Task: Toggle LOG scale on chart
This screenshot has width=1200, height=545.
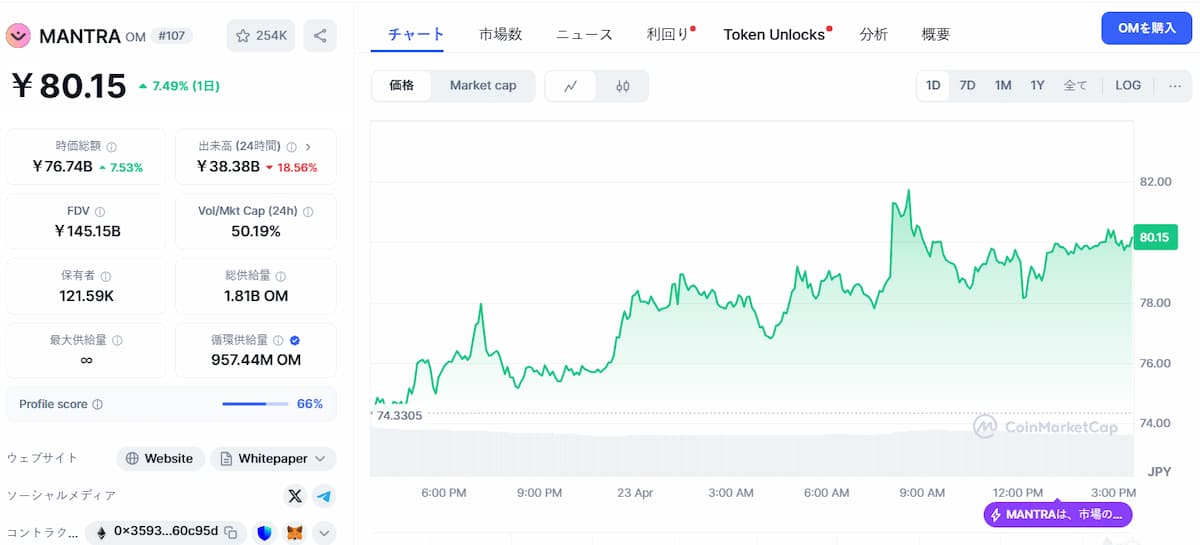Action: click(1128, 86)
